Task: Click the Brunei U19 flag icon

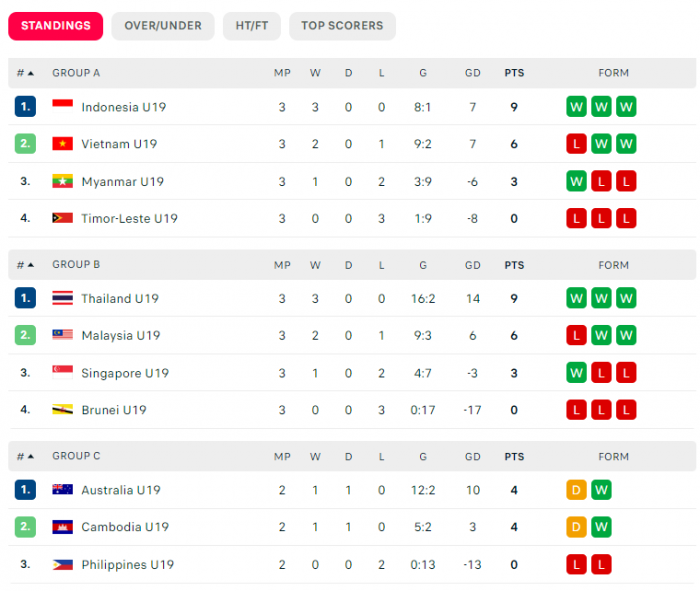Action: [62, 409]
